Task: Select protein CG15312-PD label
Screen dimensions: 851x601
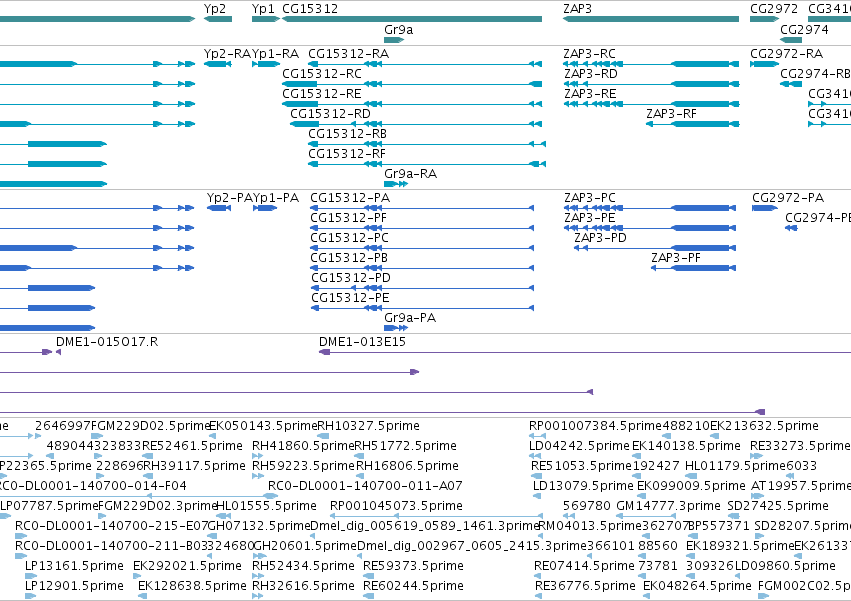Action: point(351,278)
